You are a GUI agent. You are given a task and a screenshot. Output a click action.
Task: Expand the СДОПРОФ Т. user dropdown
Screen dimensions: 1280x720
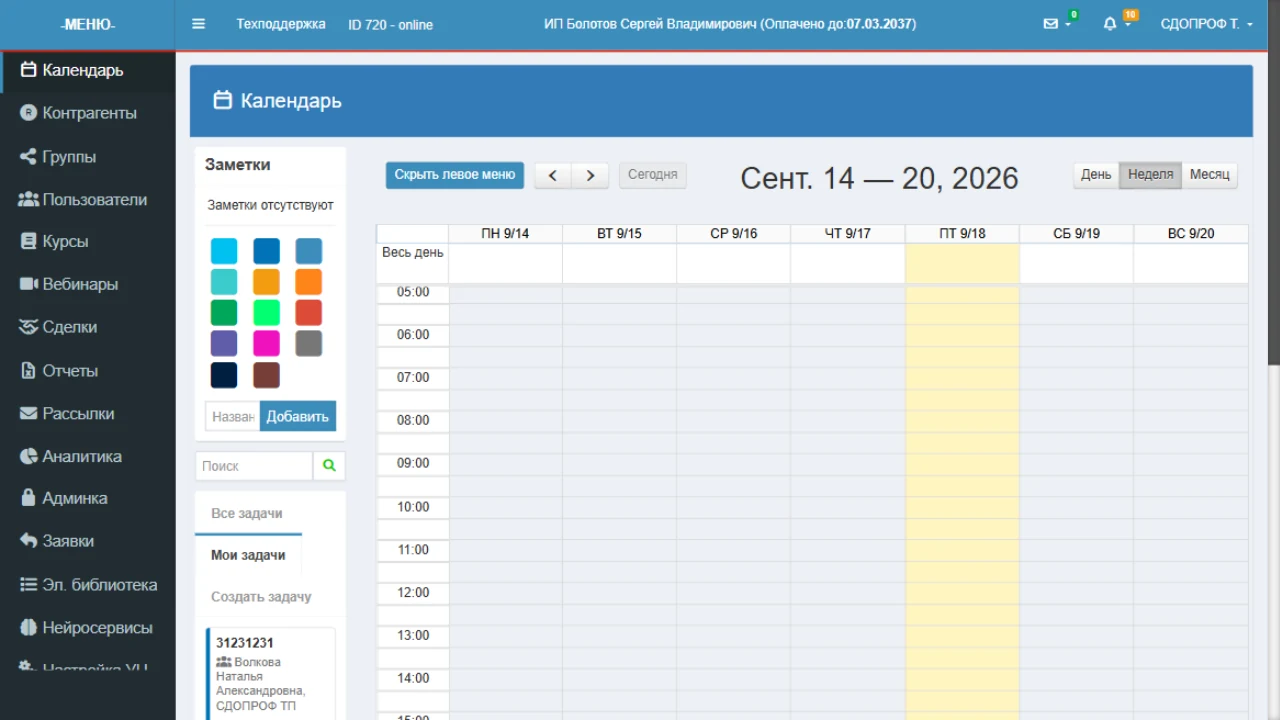click(x=1207, y=24)
